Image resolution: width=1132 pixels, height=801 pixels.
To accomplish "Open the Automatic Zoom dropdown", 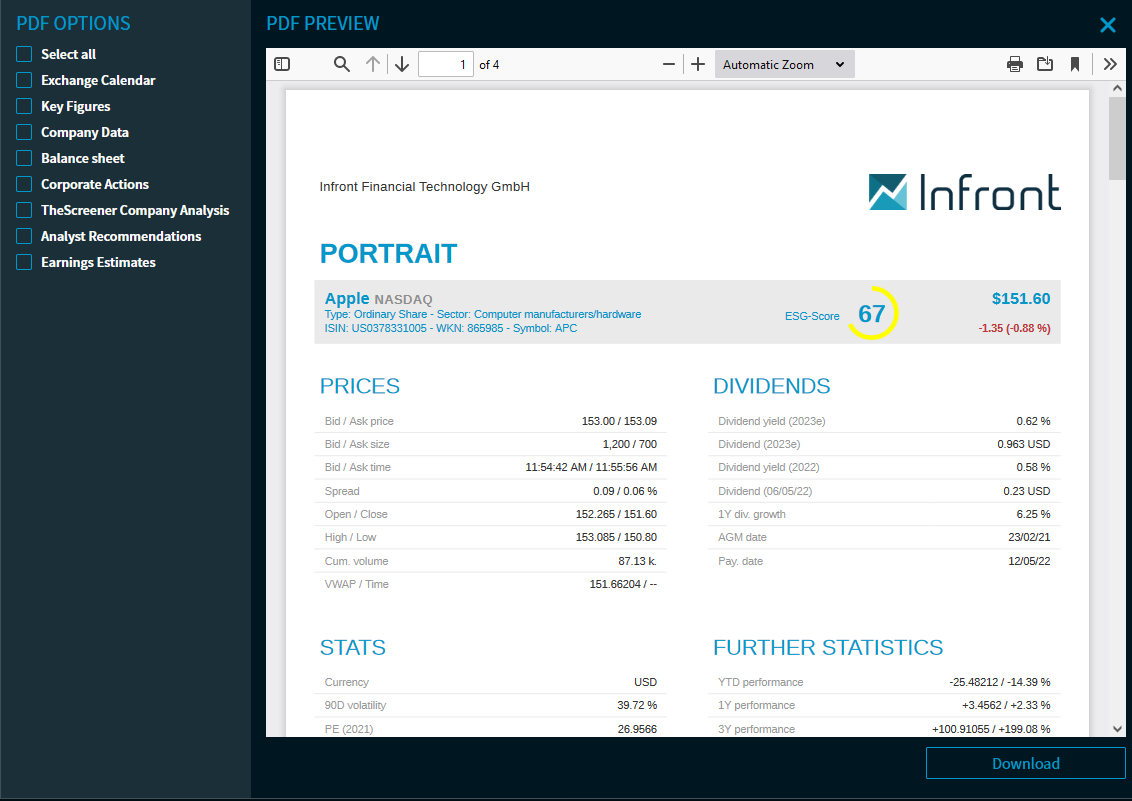I will click(x=784, y=64).
